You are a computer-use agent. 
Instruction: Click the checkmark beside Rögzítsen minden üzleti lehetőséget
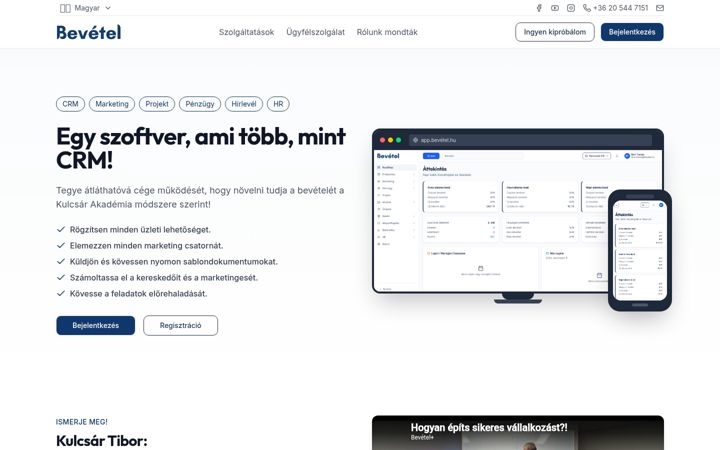61,229
